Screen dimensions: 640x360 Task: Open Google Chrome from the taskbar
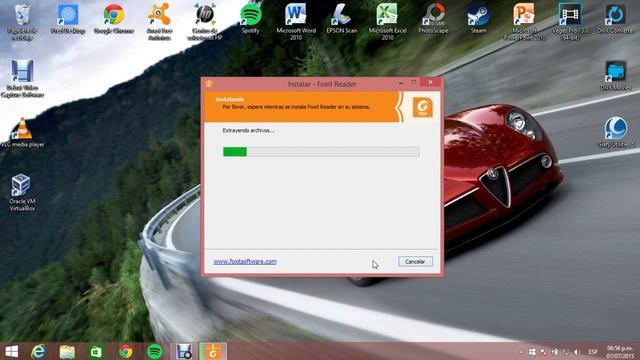[126, 351]
